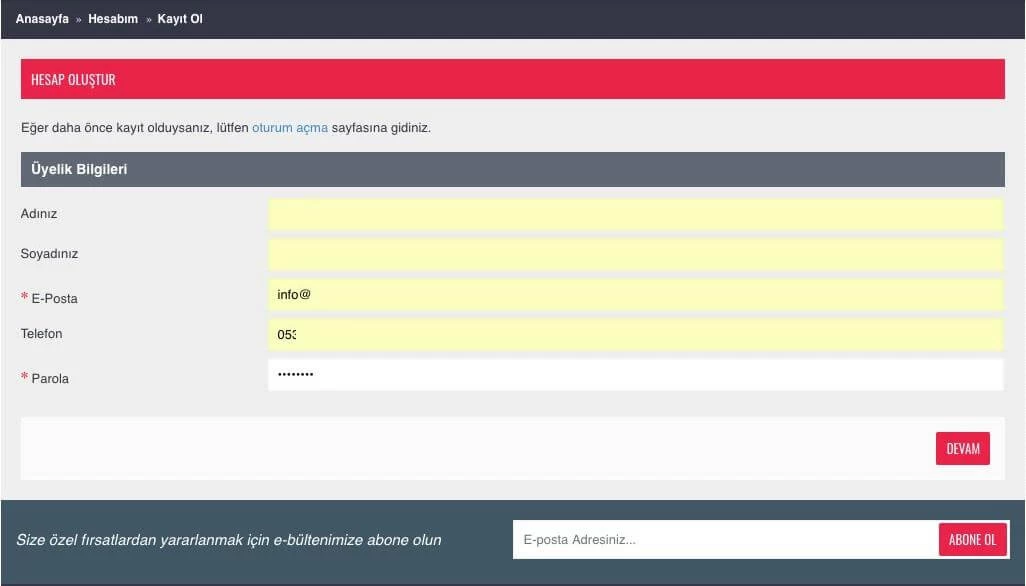1026x586 pixels.
Task: Click the E-Posta field label
Action: click(x=52, y=298)
